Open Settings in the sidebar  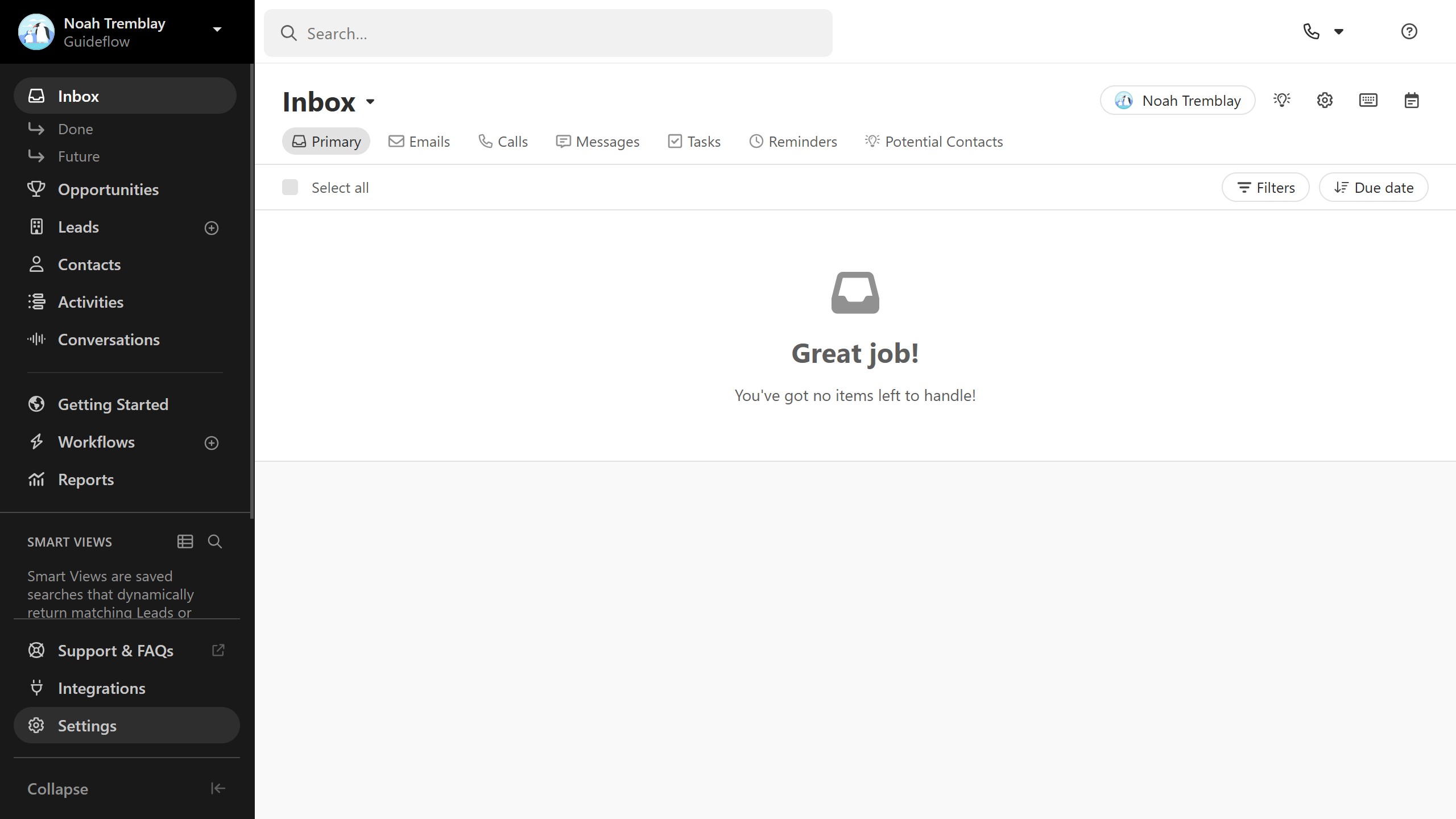pos(126,726)
